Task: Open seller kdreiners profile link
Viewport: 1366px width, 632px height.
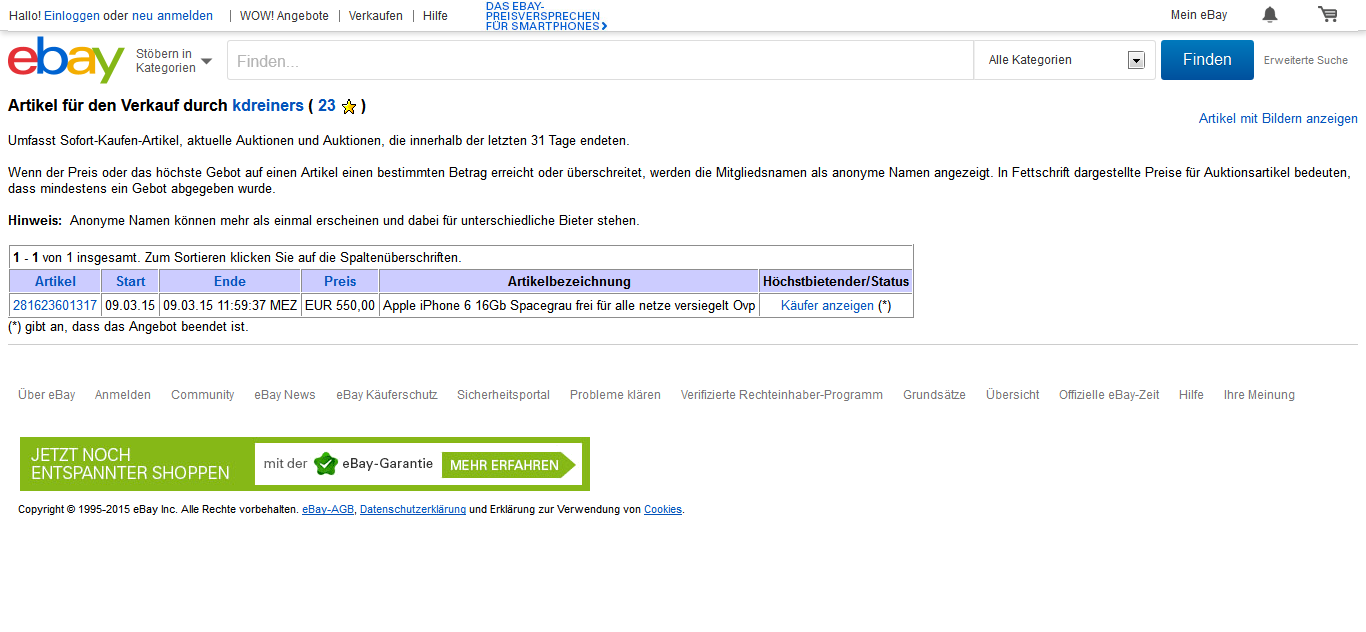Action: click(268, 105)
